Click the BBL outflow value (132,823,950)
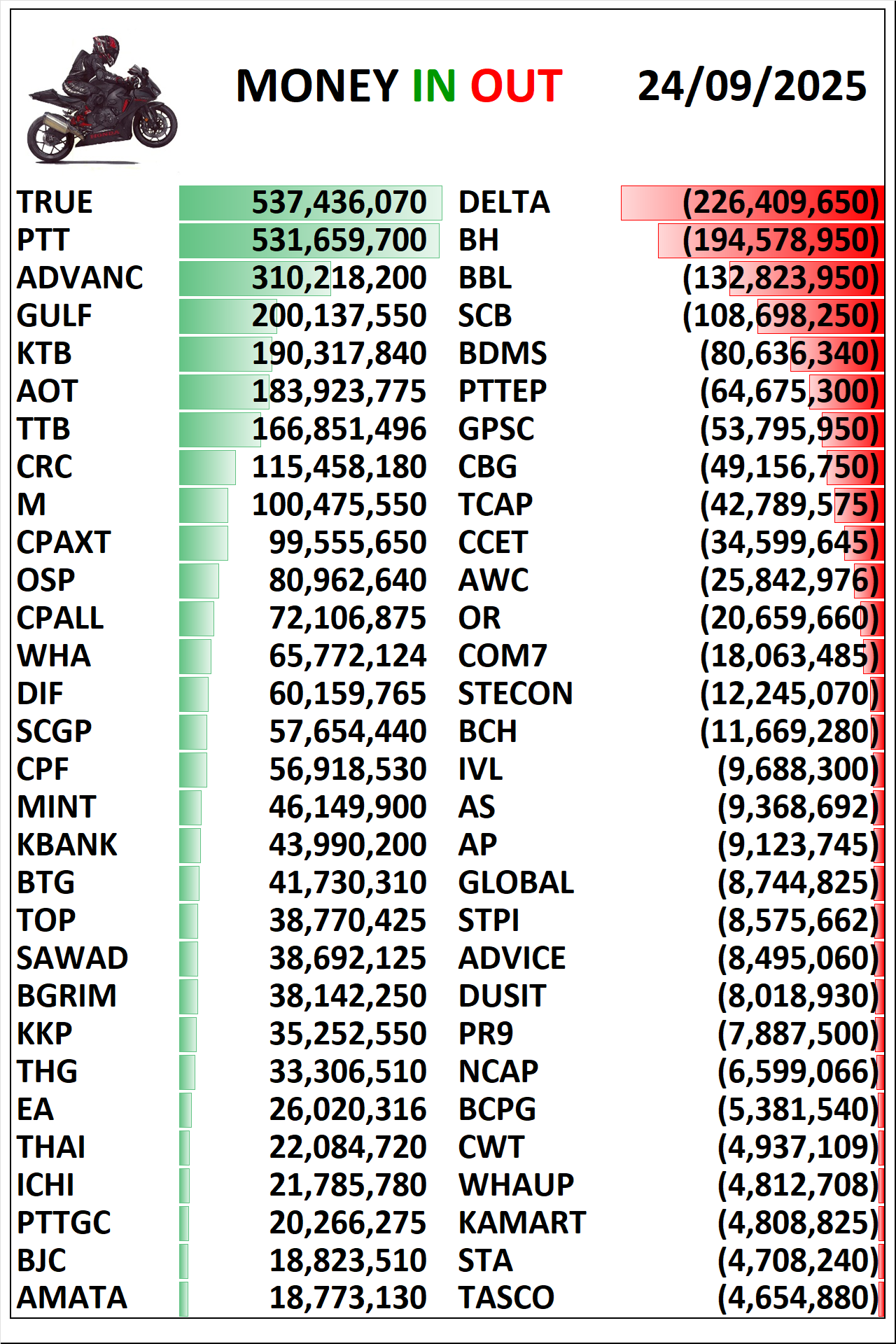 [780, 279]
